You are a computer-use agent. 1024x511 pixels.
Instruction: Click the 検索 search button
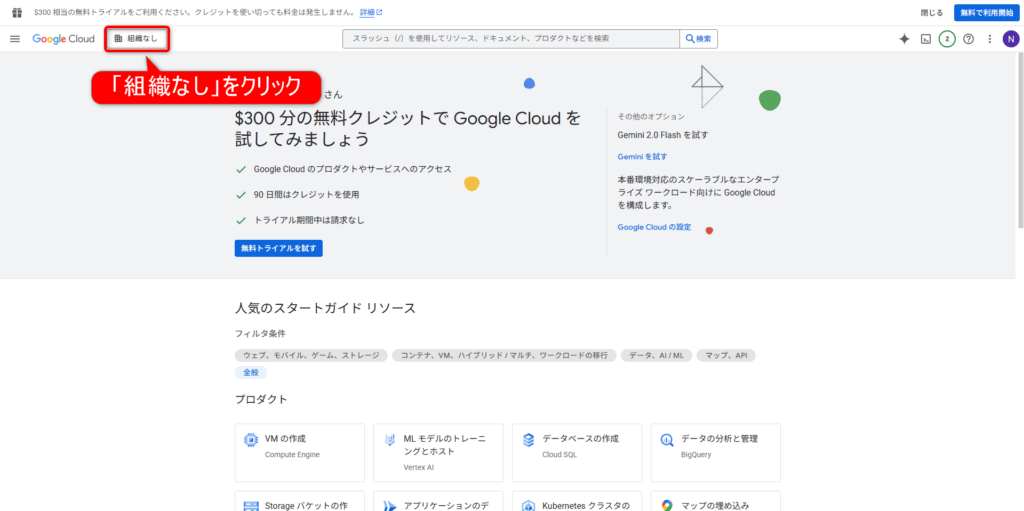click(698, 39)
